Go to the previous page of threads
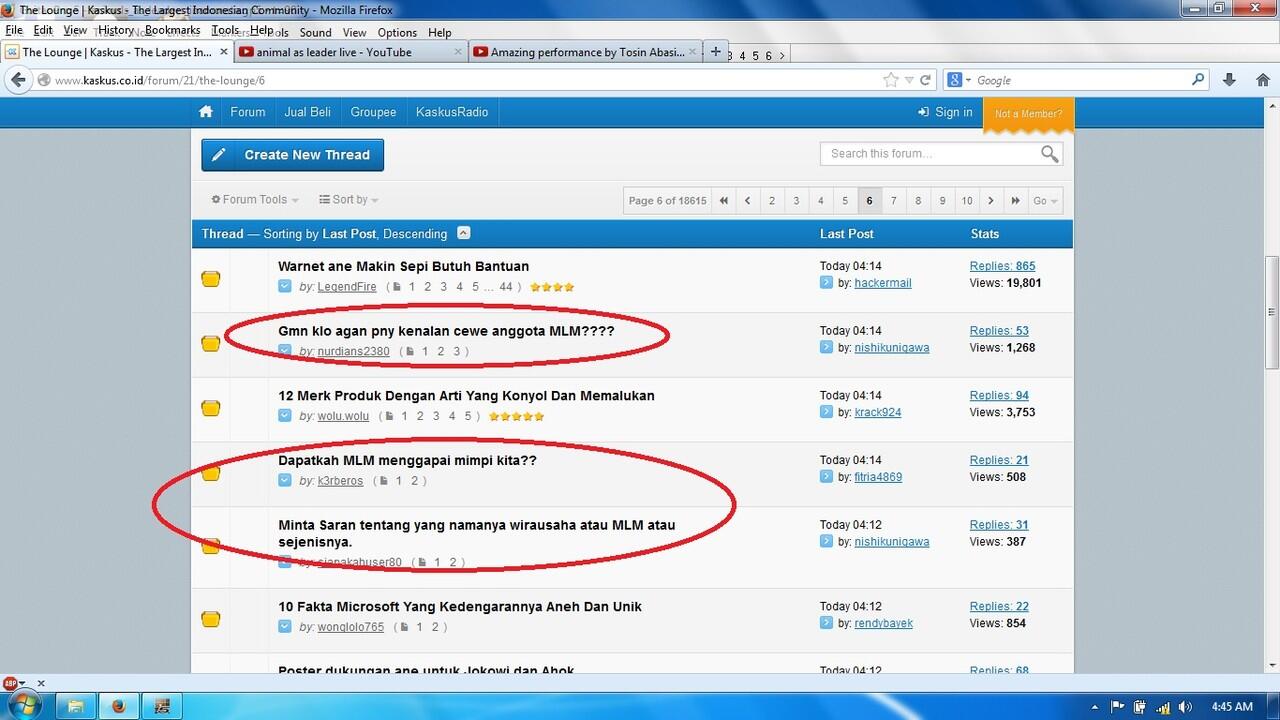 pyautogui.click(x=747, y=200)
